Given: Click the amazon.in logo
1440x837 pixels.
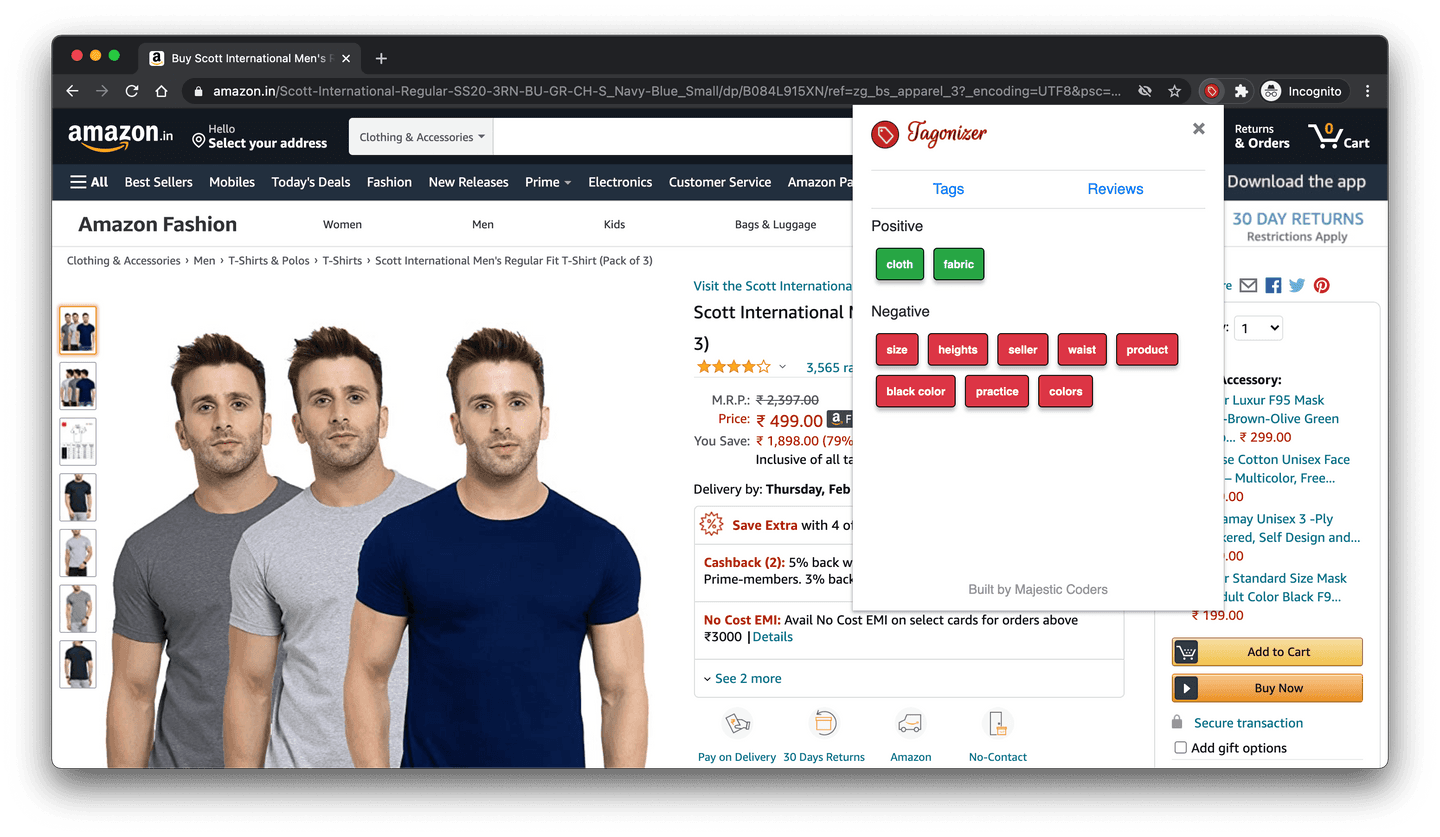Looking at the screenshot, I should click(120, 137).
